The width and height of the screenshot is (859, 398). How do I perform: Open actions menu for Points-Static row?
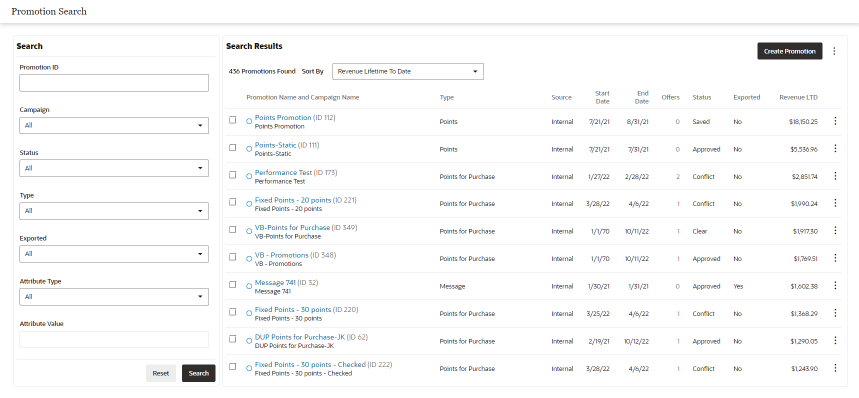[x=835, y=148]
